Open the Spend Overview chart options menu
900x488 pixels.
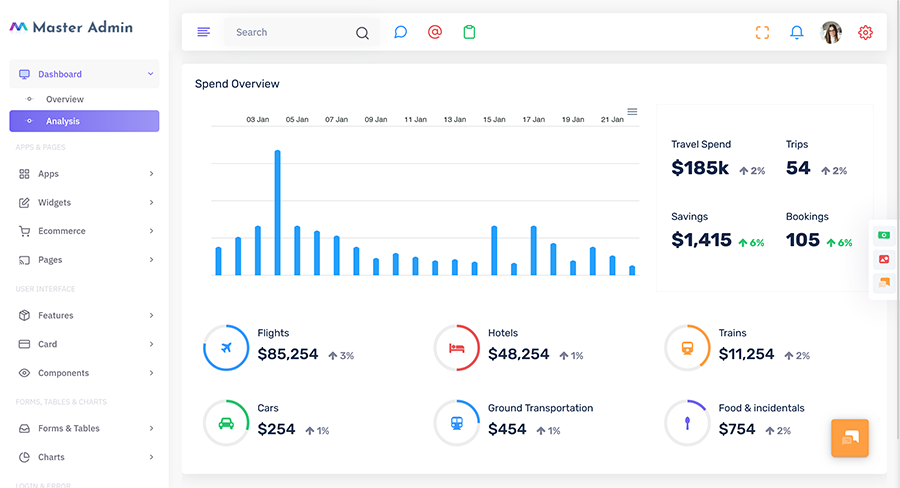[x=632, y=111]
